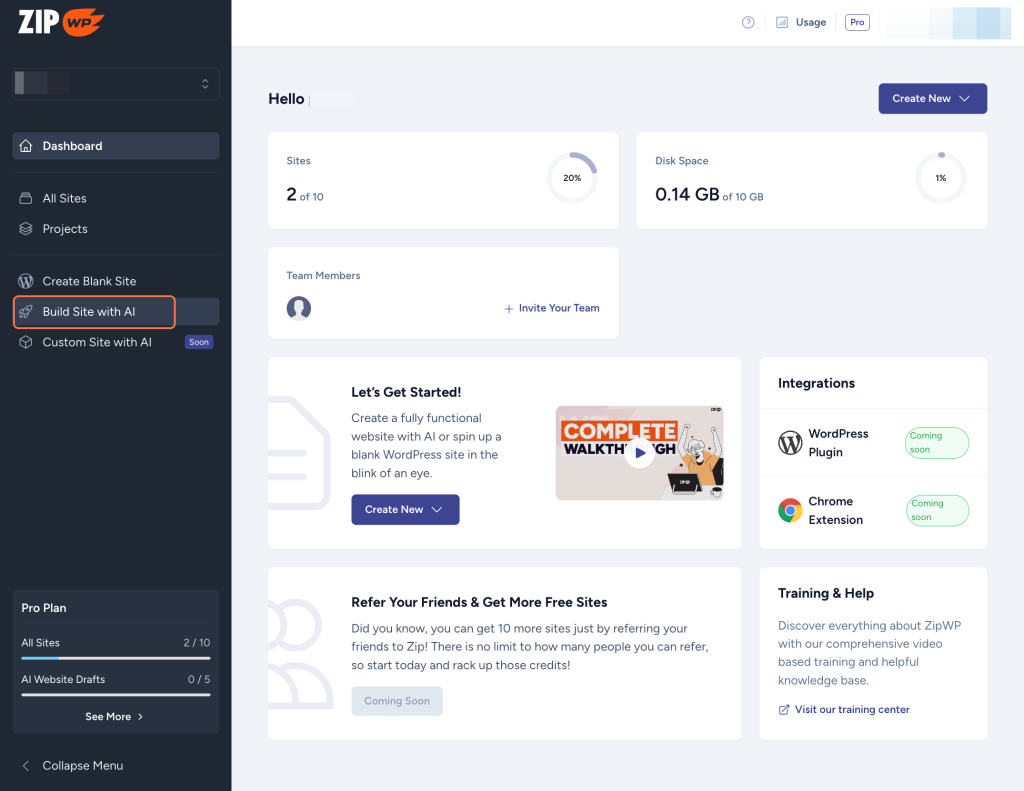Click the rocket icon for Build Site with AI
Image resolution: width=1024 pixels, height=791 pixels.
[x=24, y=311]
